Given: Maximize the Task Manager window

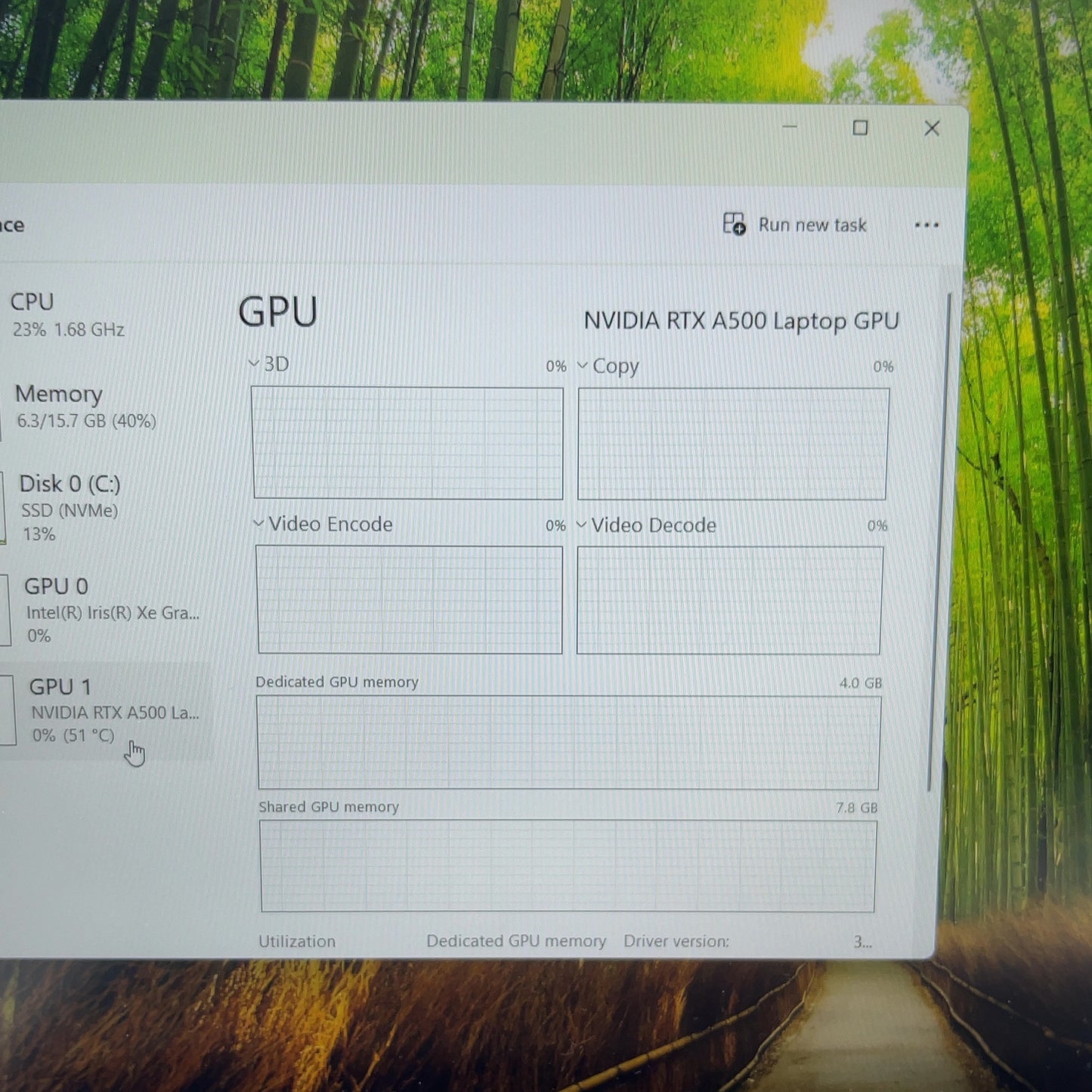Looking at the screenshot, I should pos(860,128).
